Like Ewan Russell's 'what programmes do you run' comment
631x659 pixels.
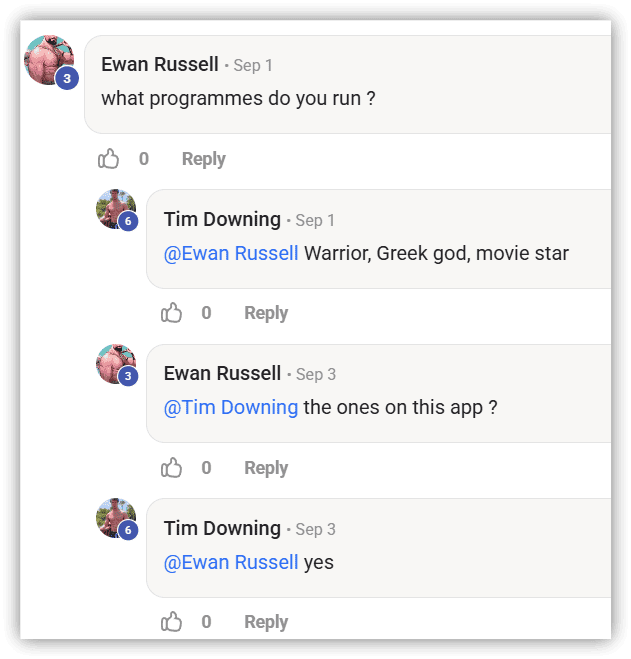coord(109,159)
